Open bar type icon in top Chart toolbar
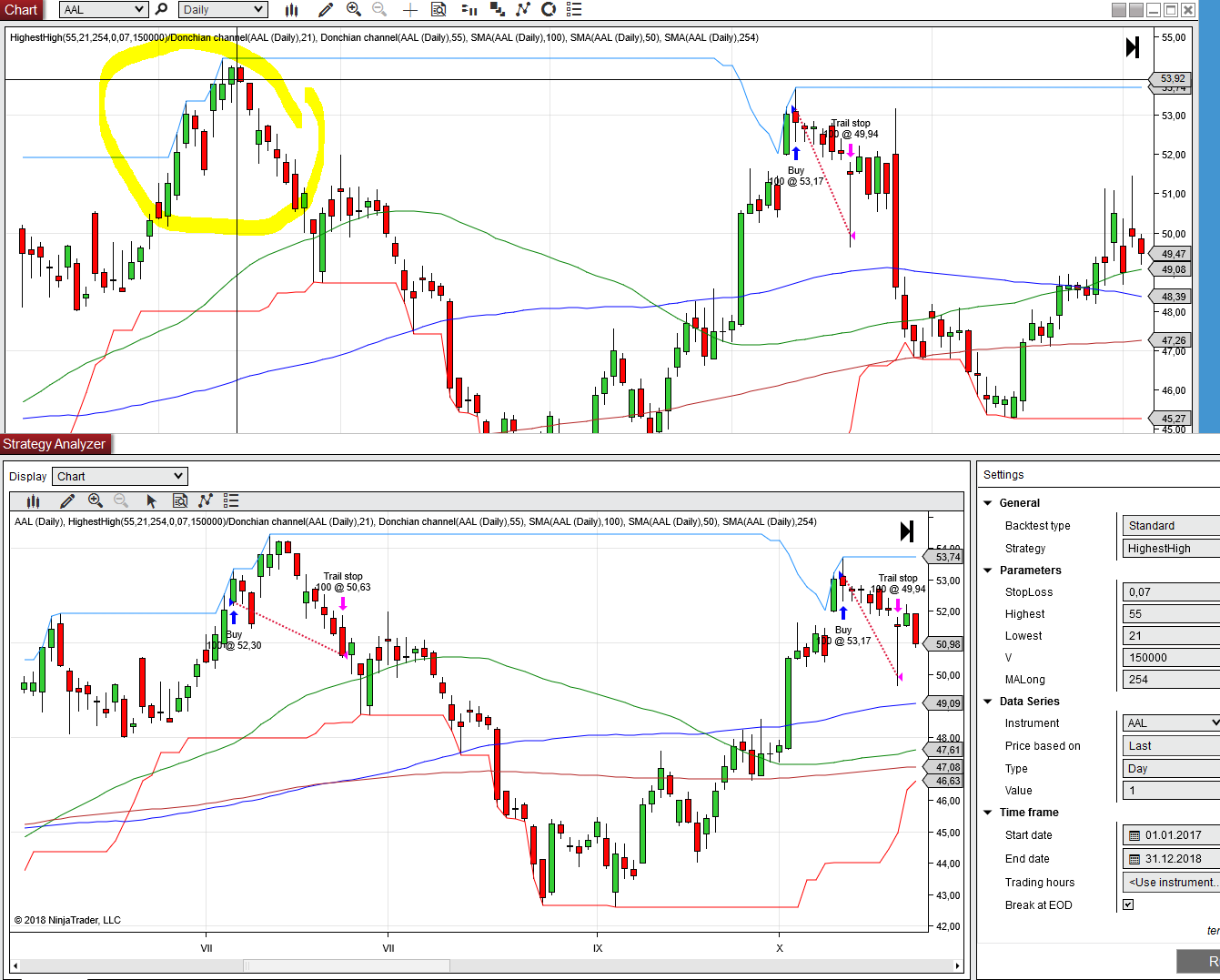Image resolution: width=1220 pixels, height=980 pixels. point(291,9)
